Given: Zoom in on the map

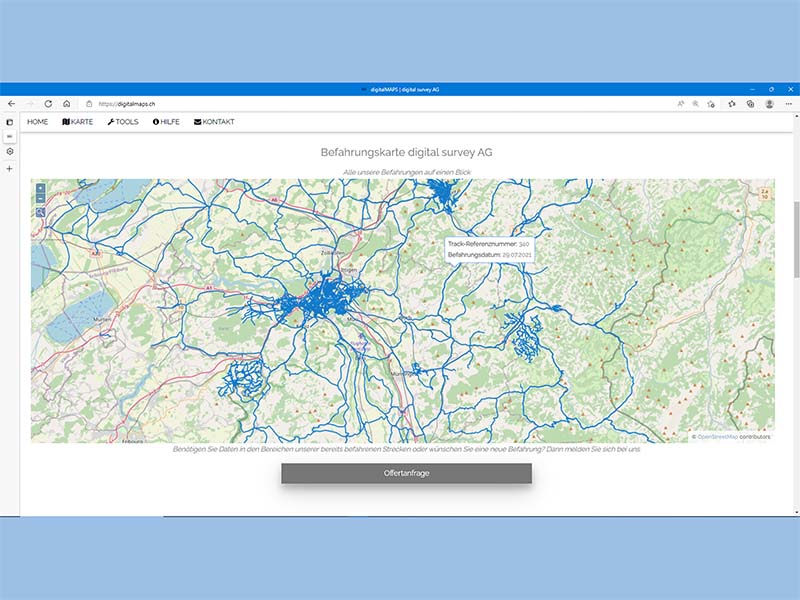Looking at the screenshot, I should (x=40, y=188).
